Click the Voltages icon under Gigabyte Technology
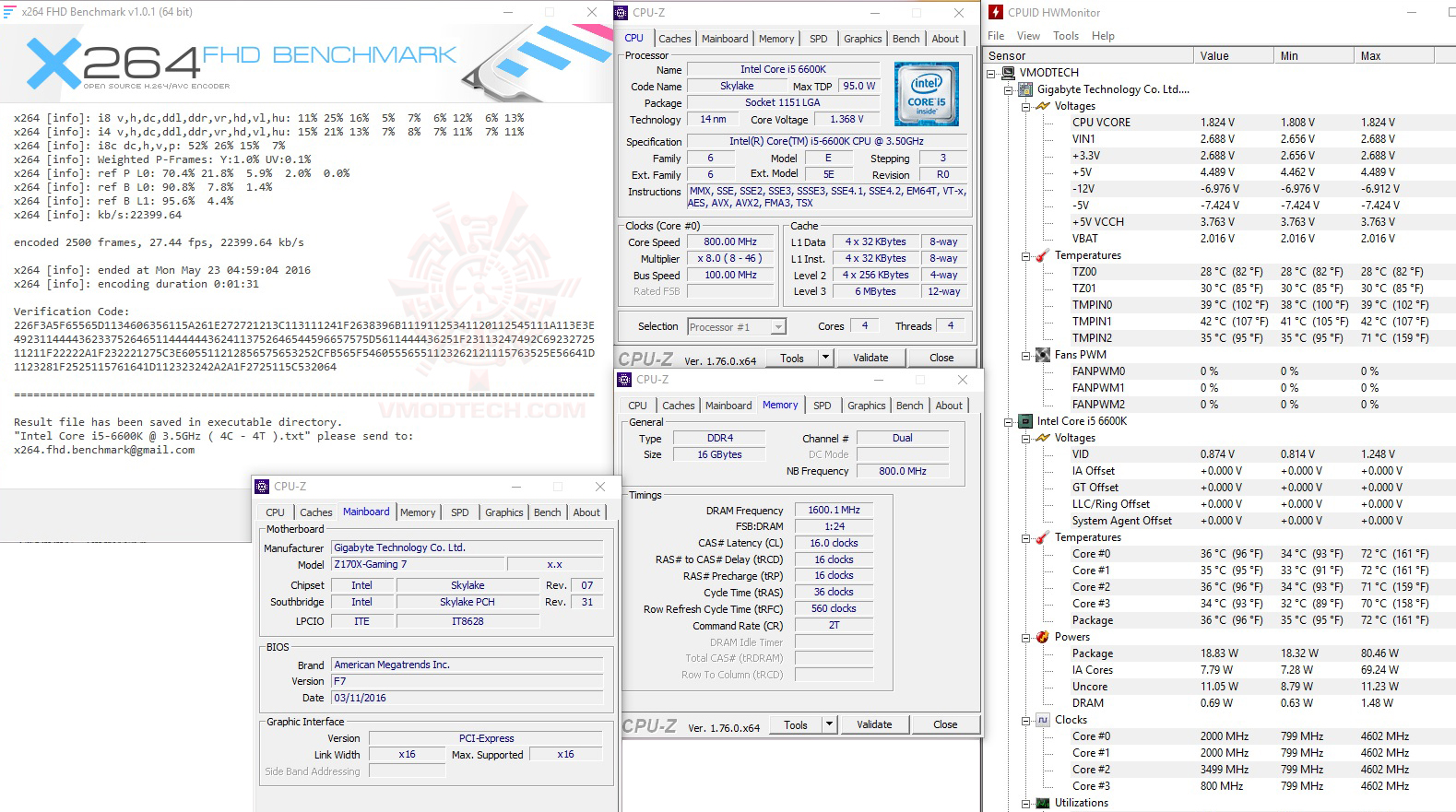Viewport: 1456px width, 812px height. 1043,106
